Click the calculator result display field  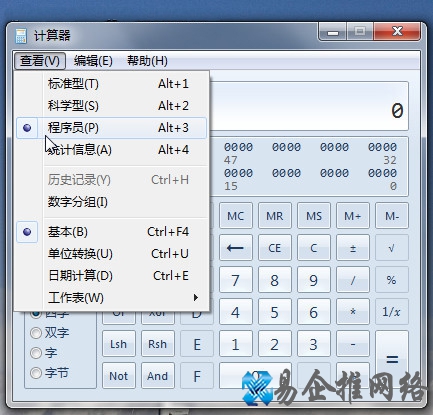[309, 106]
